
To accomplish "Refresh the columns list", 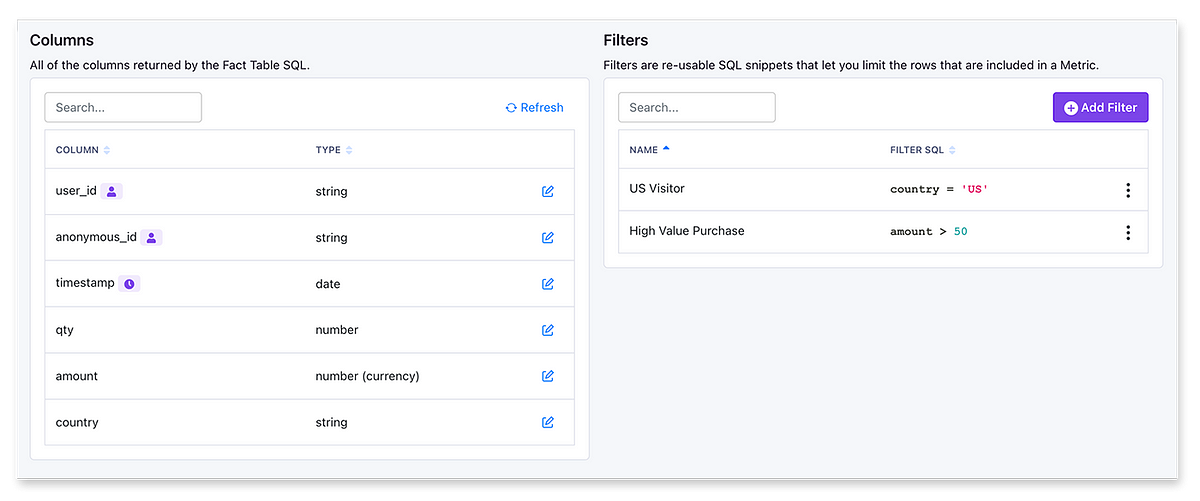I will 535,108.
